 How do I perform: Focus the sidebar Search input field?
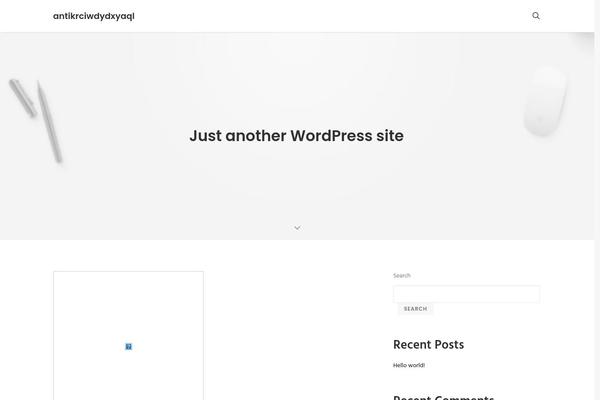466,294
